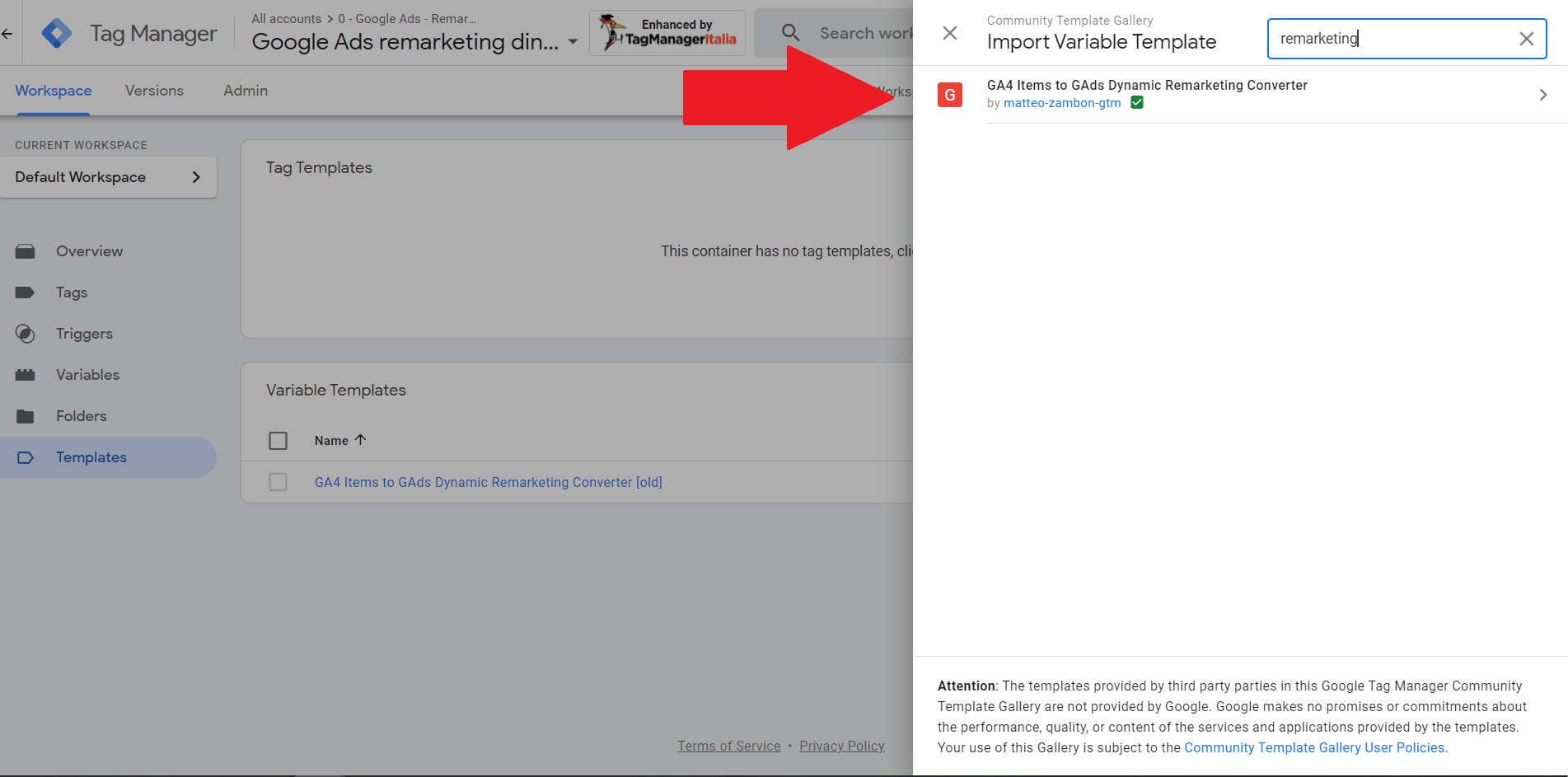Open Tags from the sidebar icon
This screenshot has width=1568, height=777.
point(26,293)
